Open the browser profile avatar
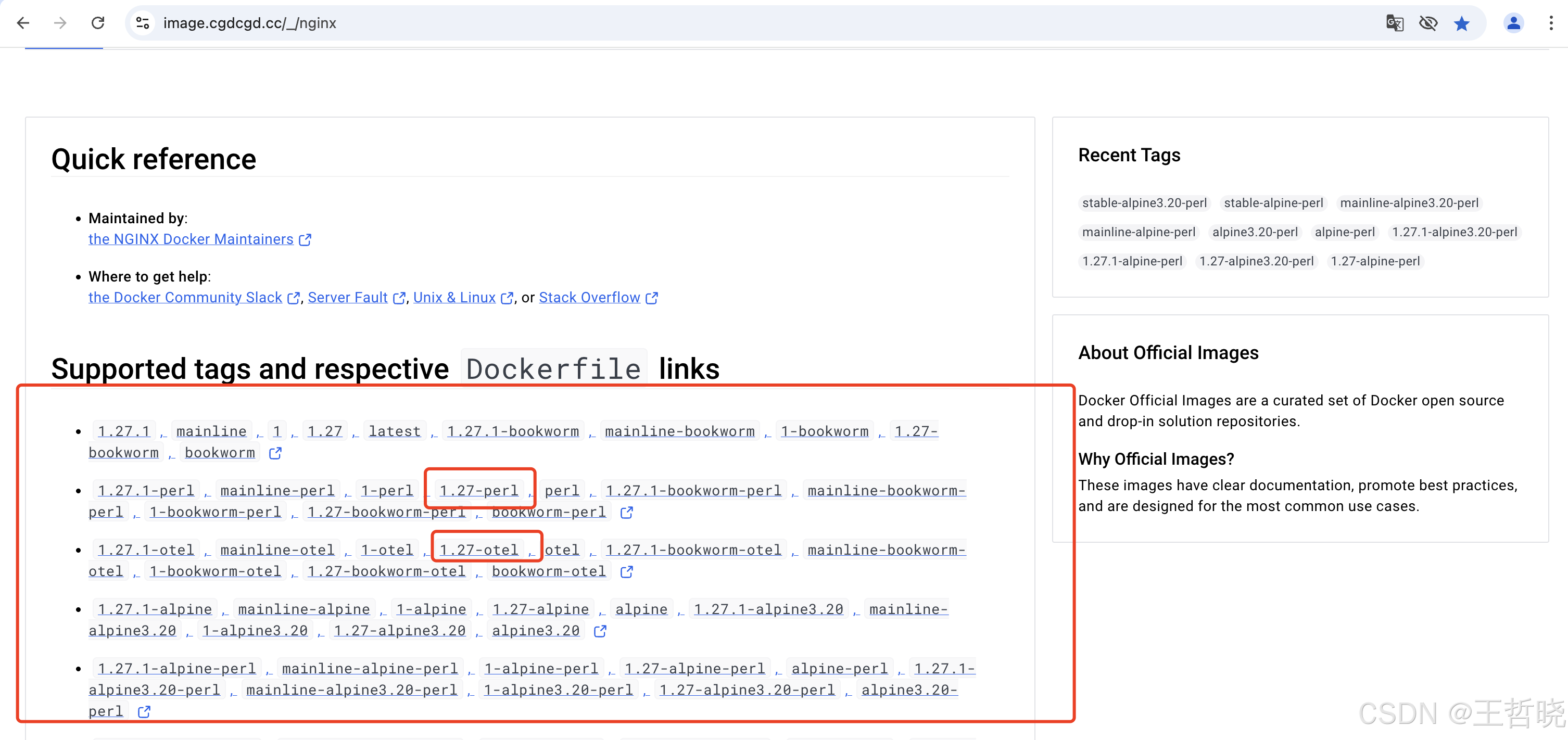The image size is (1568, 740). pos(1513,23)
